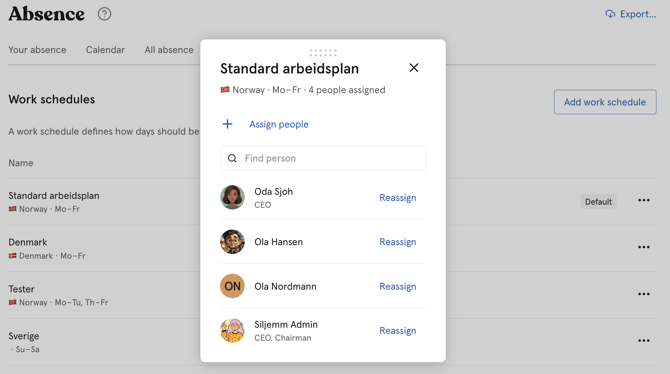This screenshot has width=670, height=374.
Task: Select the Tester work schedule name
Action: [x=21, y=289]
